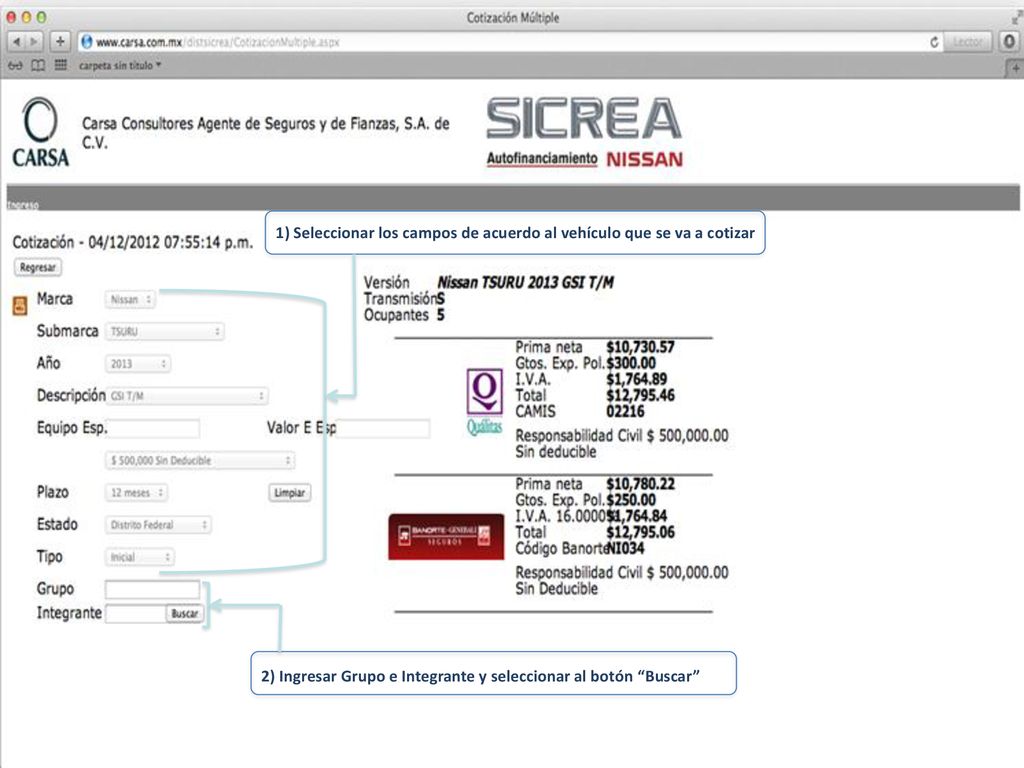Viewport: 1024px width, 768px height.
Task: Open the carpeta sin título bookmarks folder
Action: [120, 65]
